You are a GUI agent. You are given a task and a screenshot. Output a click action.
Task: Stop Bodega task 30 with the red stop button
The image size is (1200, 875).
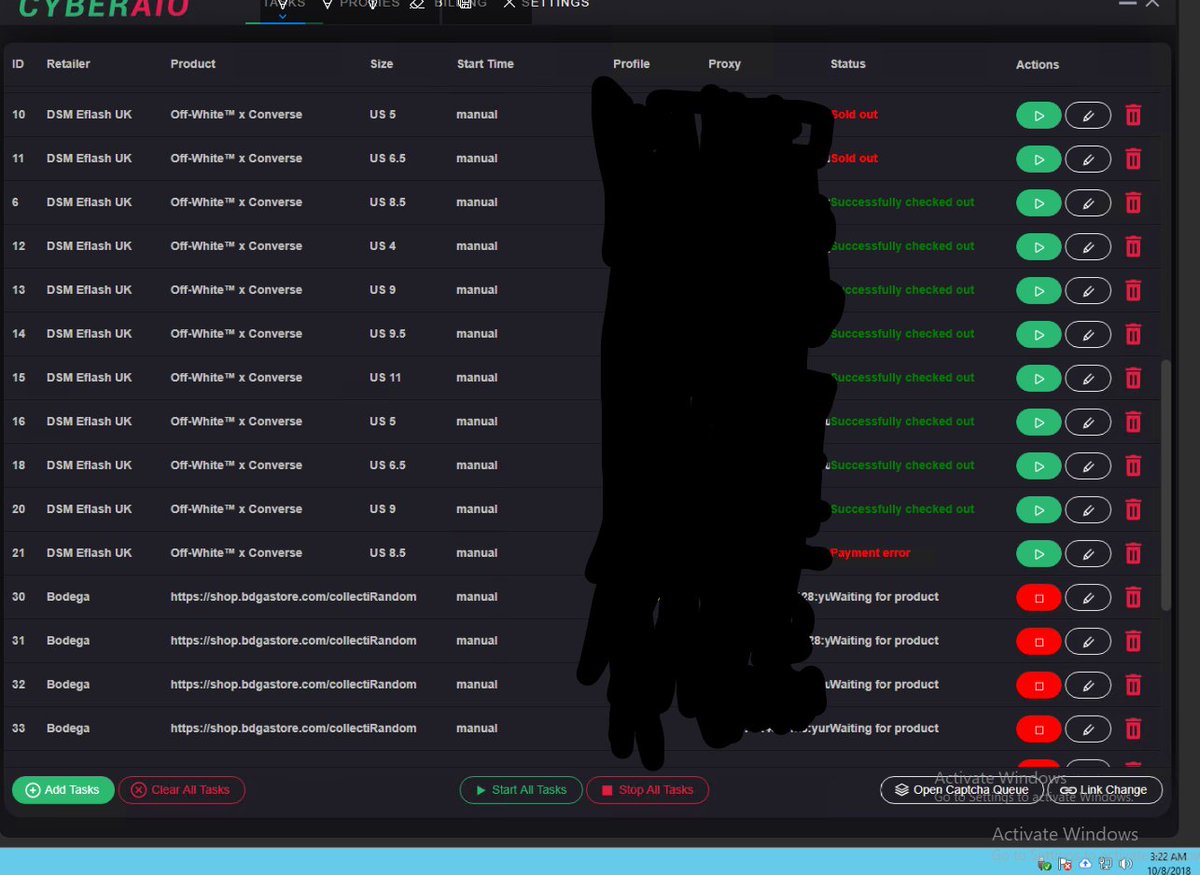click(x=1038, y=598)
